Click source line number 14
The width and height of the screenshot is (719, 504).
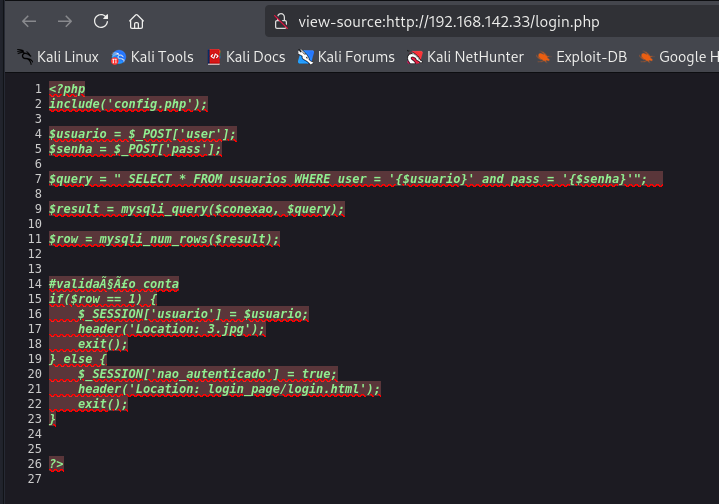pyautogui.click(x=35, y=284)
